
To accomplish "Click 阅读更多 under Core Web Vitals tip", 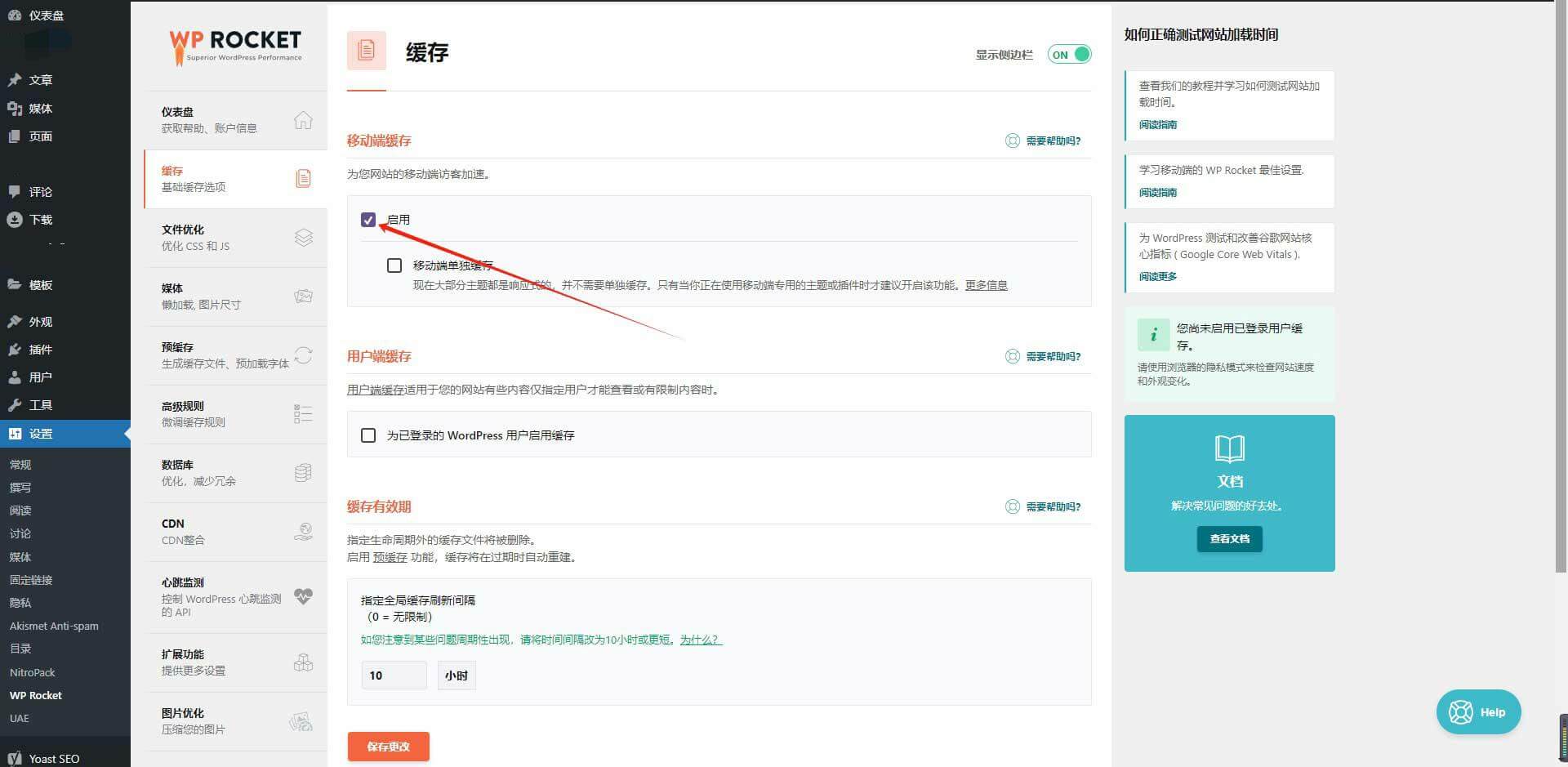I will pyautogui.click(x=1158, y=276).
